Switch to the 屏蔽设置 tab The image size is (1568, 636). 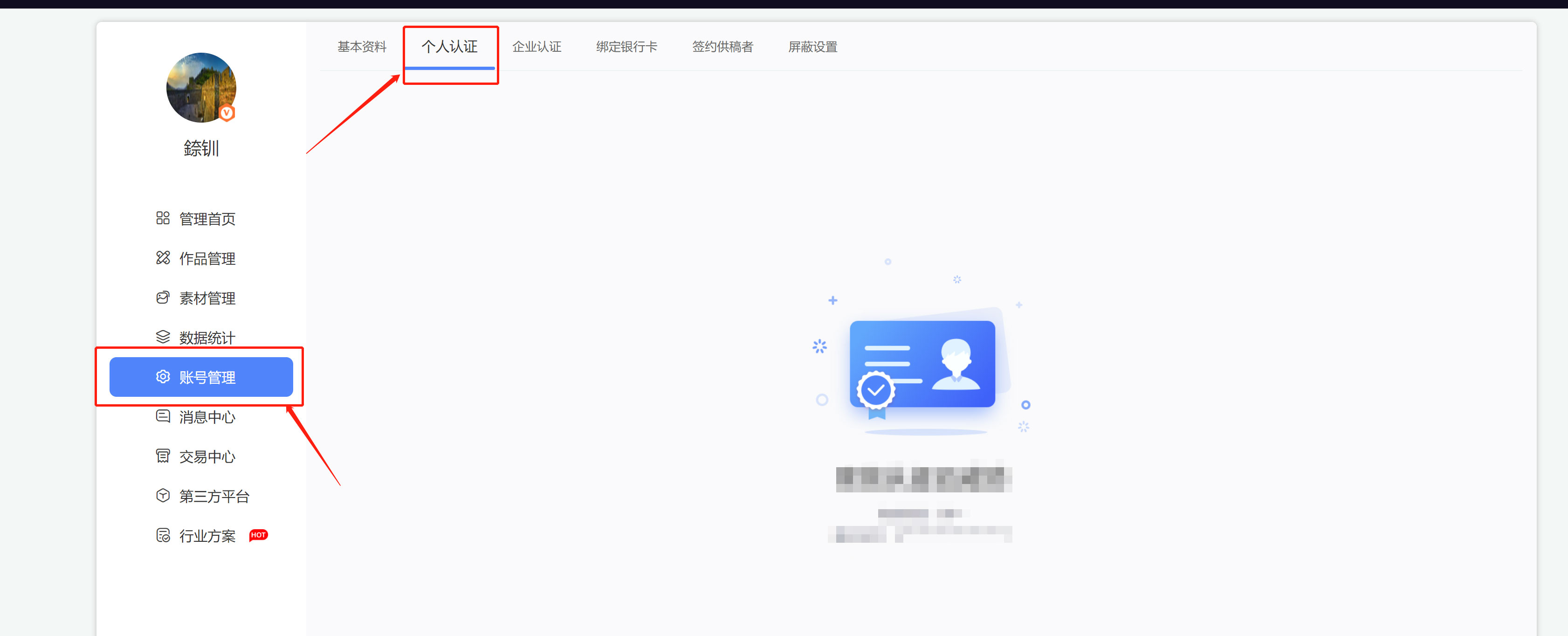(812, 47)
